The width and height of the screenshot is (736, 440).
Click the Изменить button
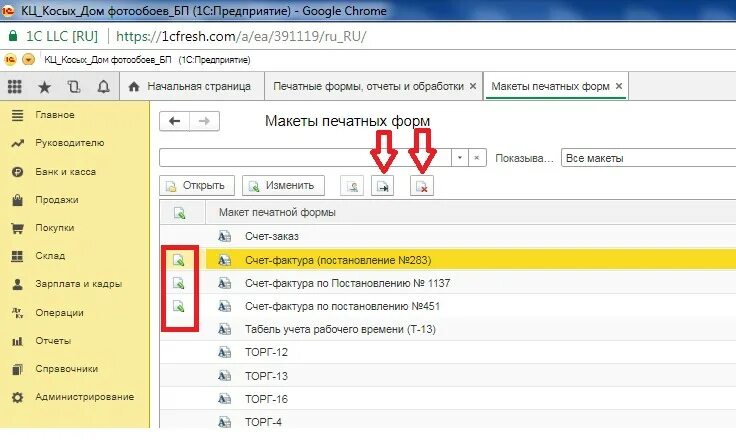(x=284, y=185)
